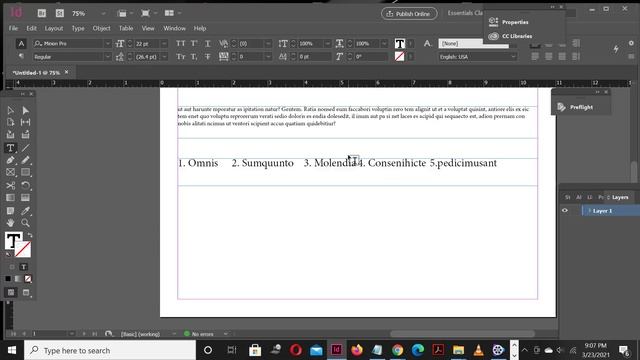The width and height of the screenshot is (640, 360).
Task: Switch to Paragraph Formatting Controls
Action: pos(21,57)
